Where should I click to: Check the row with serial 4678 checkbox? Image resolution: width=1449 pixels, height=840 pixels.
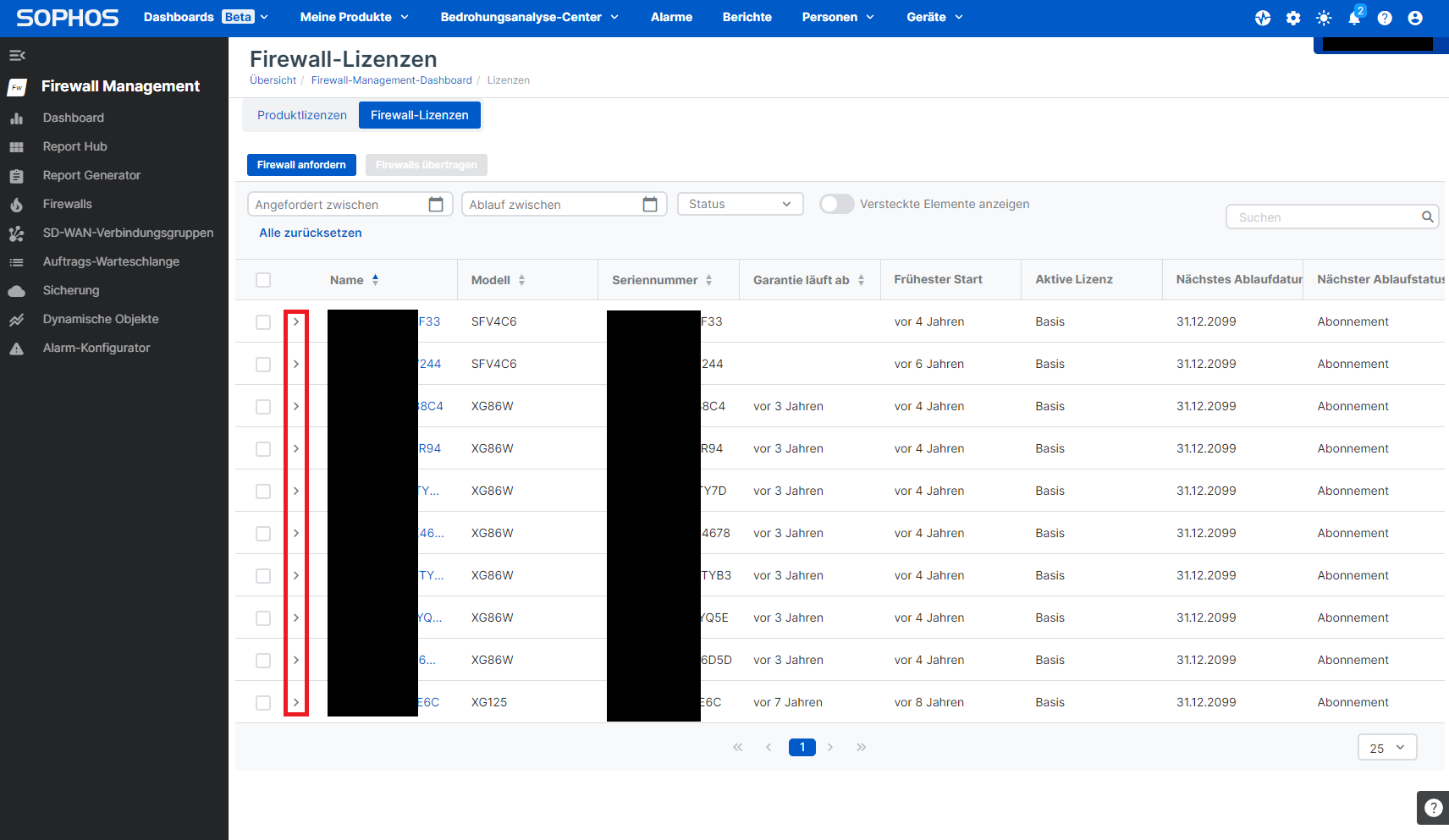tap(263, 534)
